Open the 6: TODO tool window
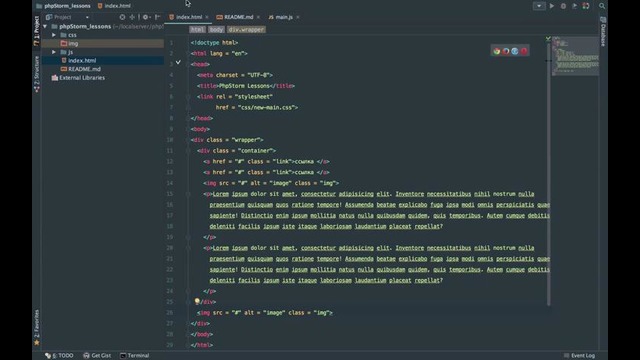The height and width of the screenshot is (360, 640). pos(59,356)
